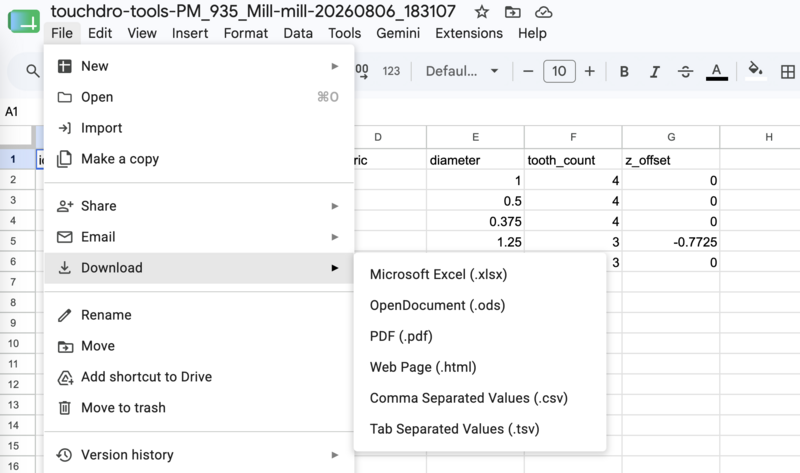Open the borders tool
The image size is (800, 473).
point(787,71)
